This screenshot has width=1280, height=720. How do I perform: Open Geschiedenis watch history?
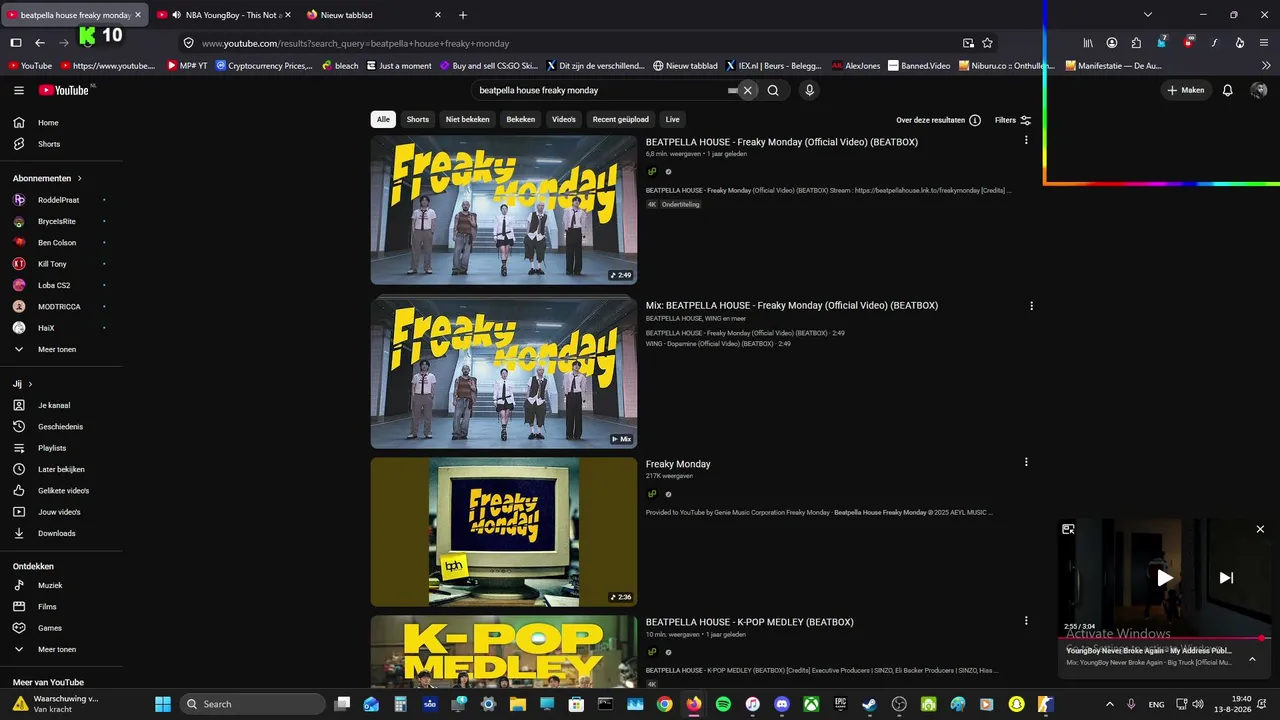pyautogui.click(x=62, y=427)
